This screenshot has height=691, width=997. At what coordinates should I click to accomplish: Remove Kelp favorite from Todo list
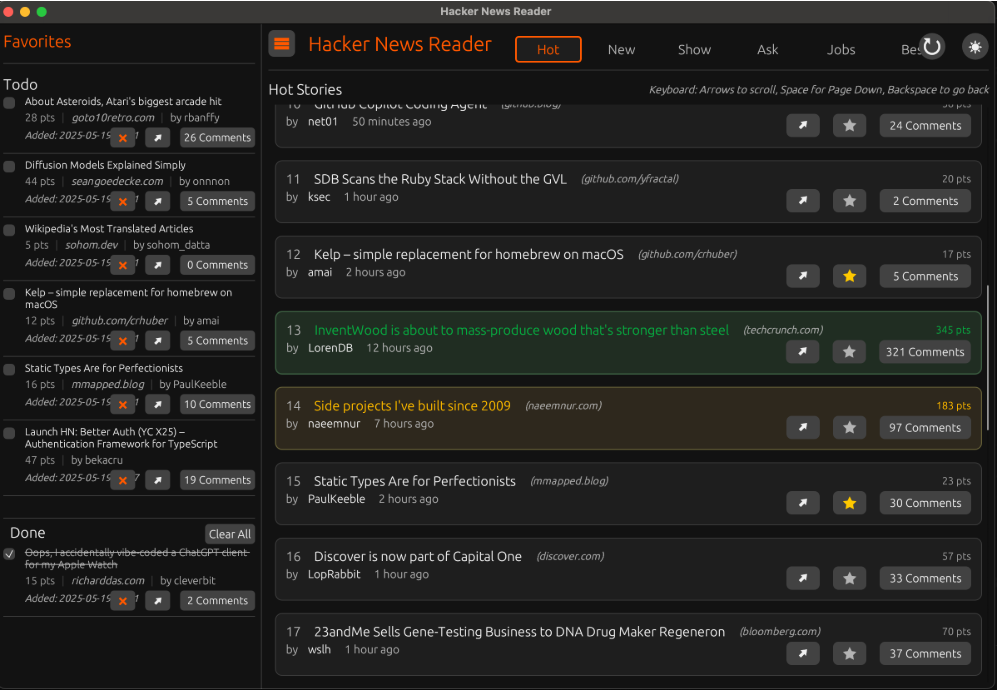click(x=123, y=341)
